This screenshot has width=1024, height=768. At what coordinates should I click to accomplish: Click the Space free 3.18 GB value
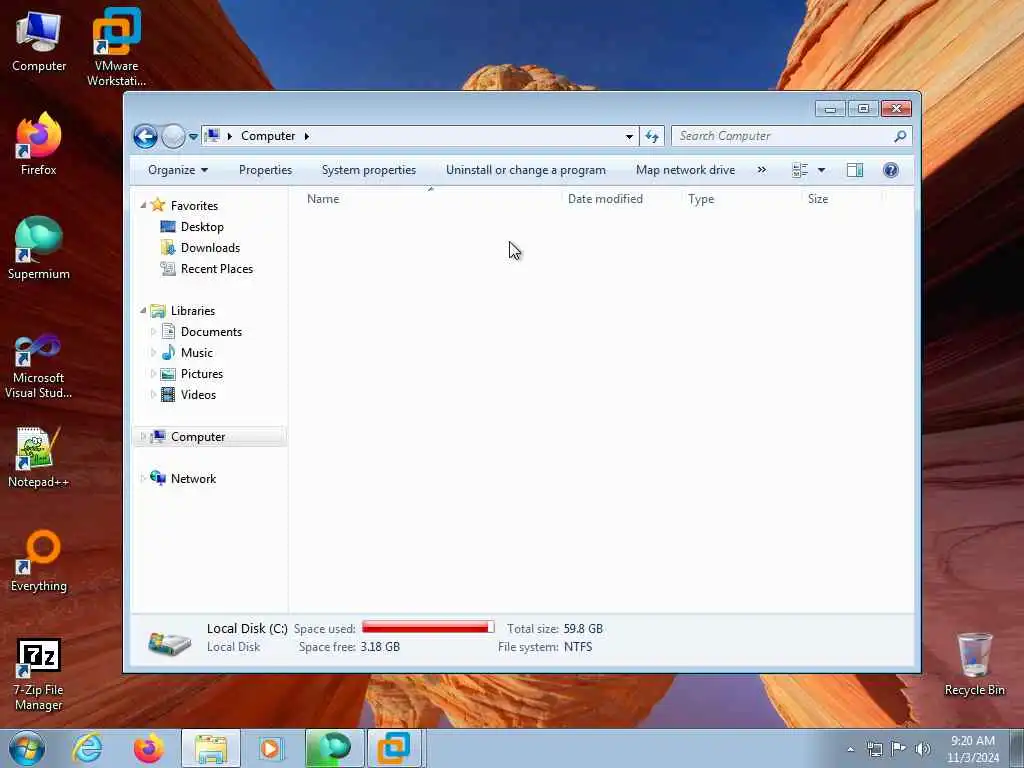pyautogui.click(x=380, y=647)
